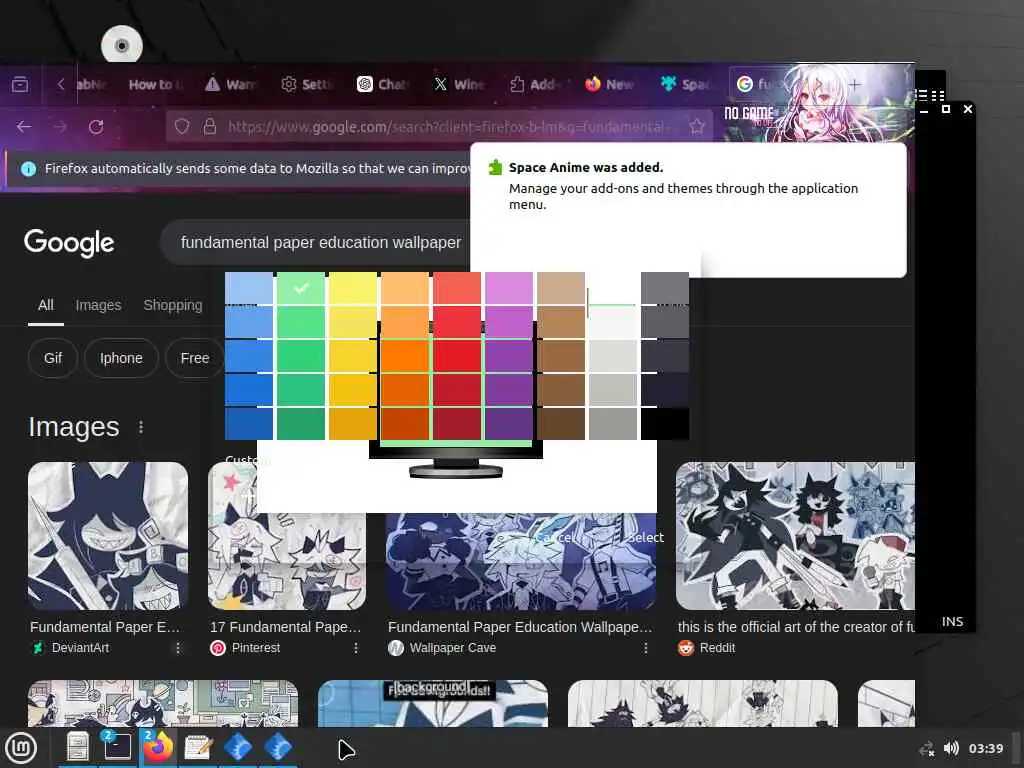
Task: Open the Reddit official art thumbnail
Action: [x=795, y=536]
